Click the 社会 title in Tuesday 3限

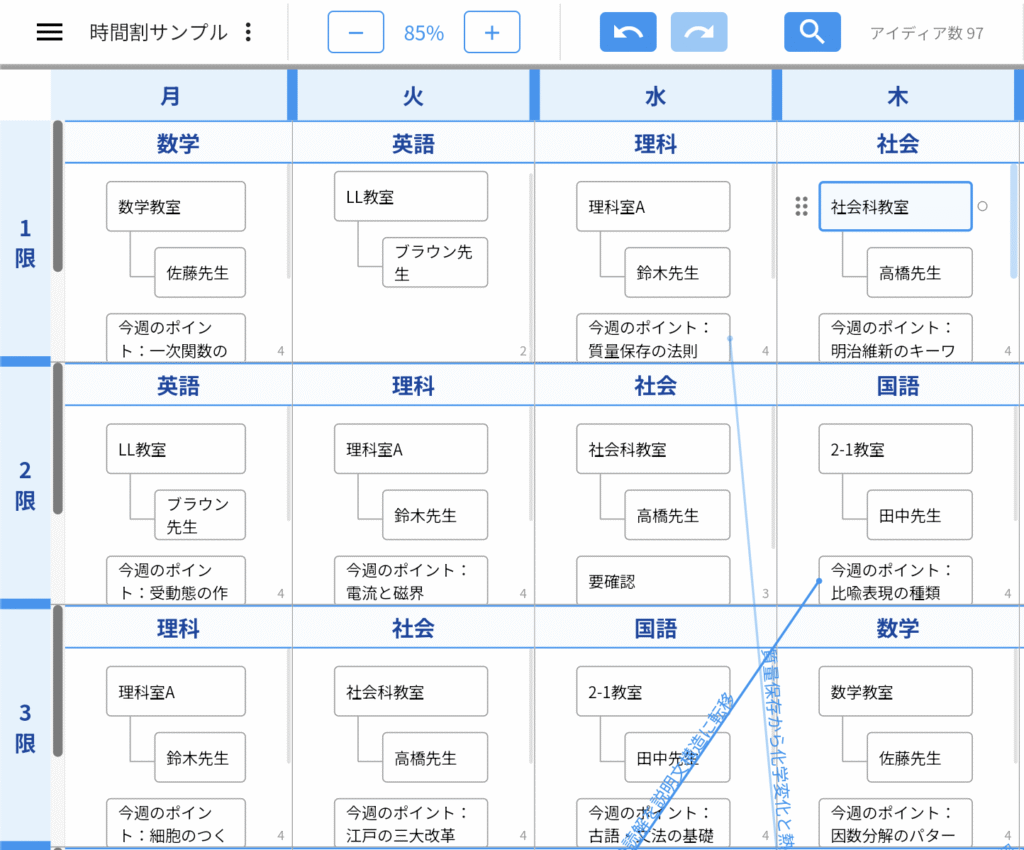[413, 628]
